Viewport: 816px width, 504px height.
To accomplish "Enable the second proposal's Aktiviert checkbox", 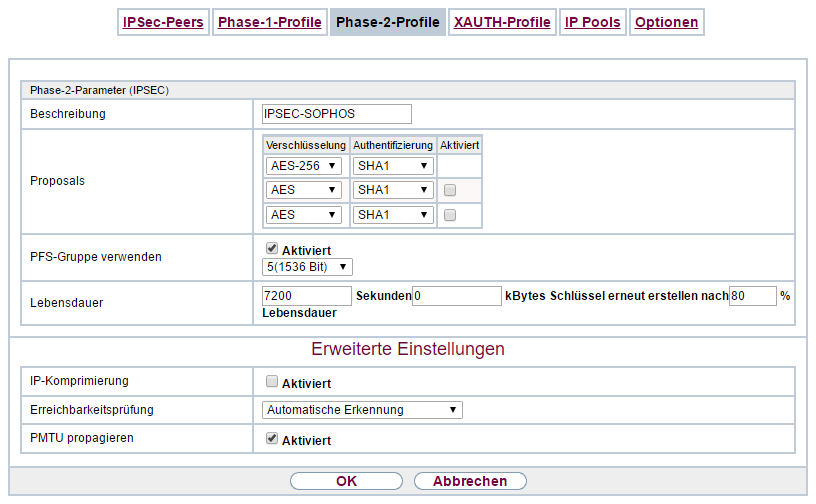I will click(450, 190).
